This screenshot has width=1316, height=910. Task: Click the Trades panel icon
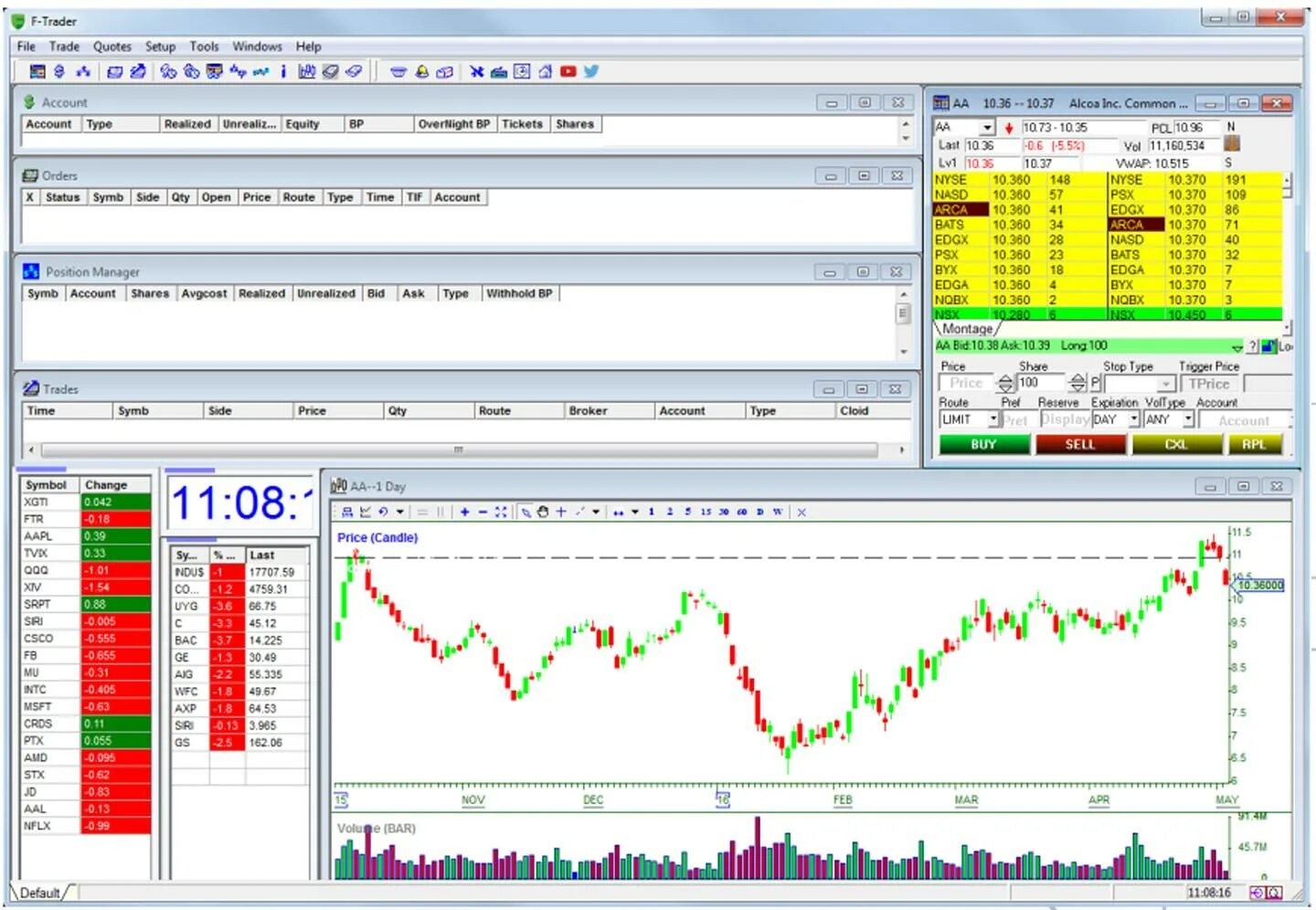click(x=30, y=388)
